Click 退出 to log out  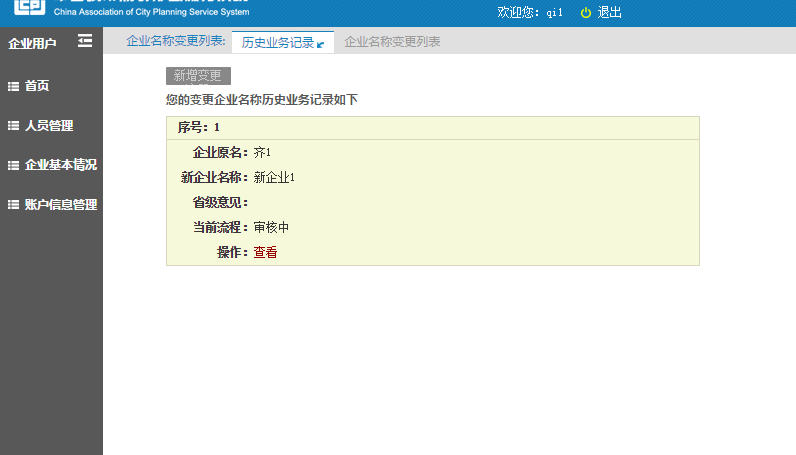click(609, 12)
